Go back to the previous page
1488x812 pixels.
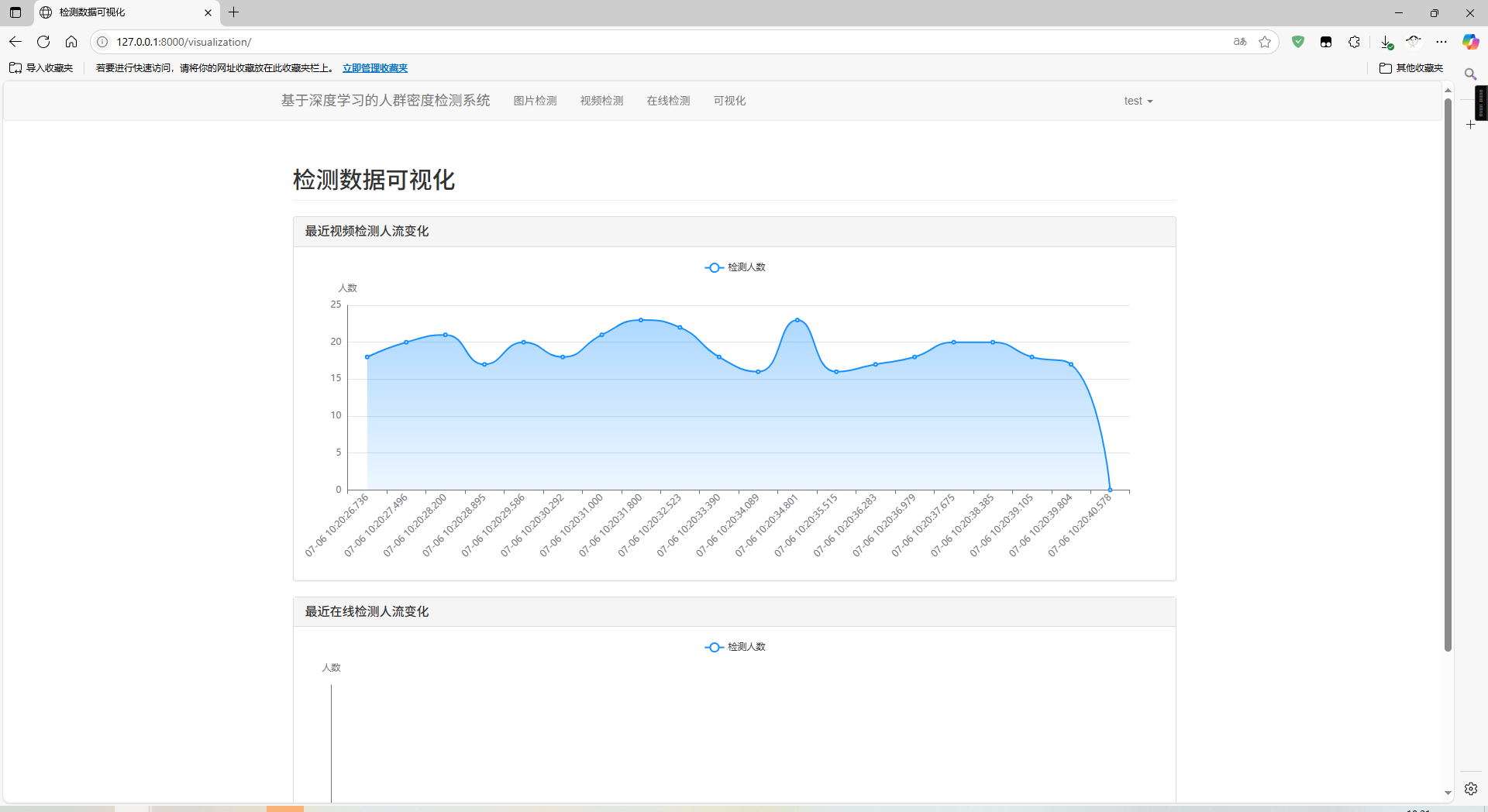15,42
